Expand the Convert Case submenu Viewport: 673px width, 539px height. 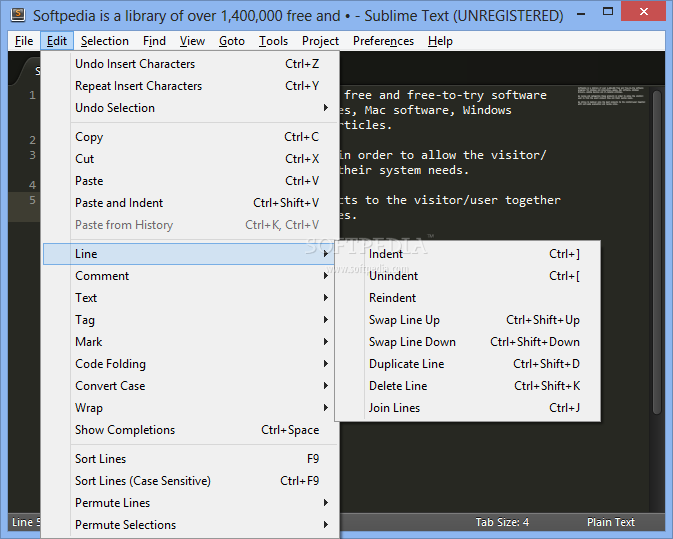click(x=191, y=386)
